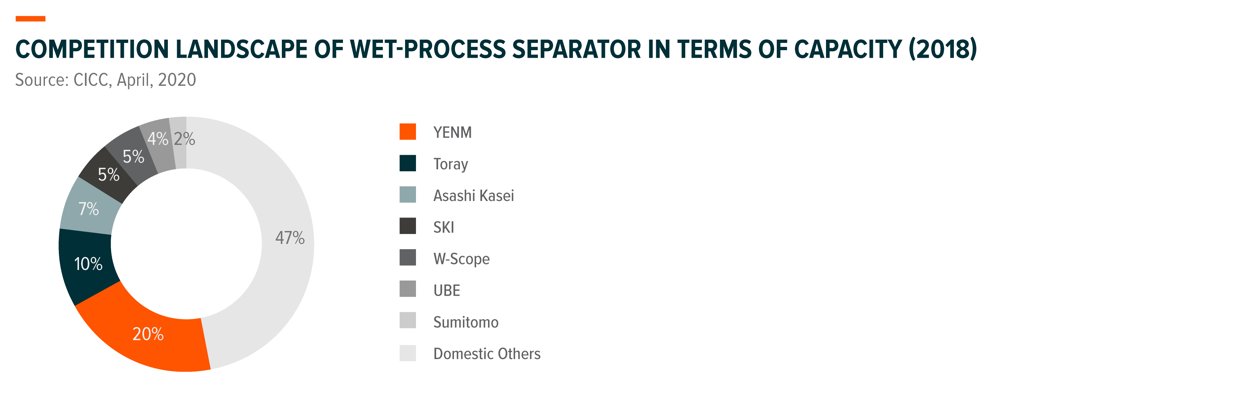Click the YENM legend label
The height and width of the screenshot is (401, 1240).
(452, 132)
